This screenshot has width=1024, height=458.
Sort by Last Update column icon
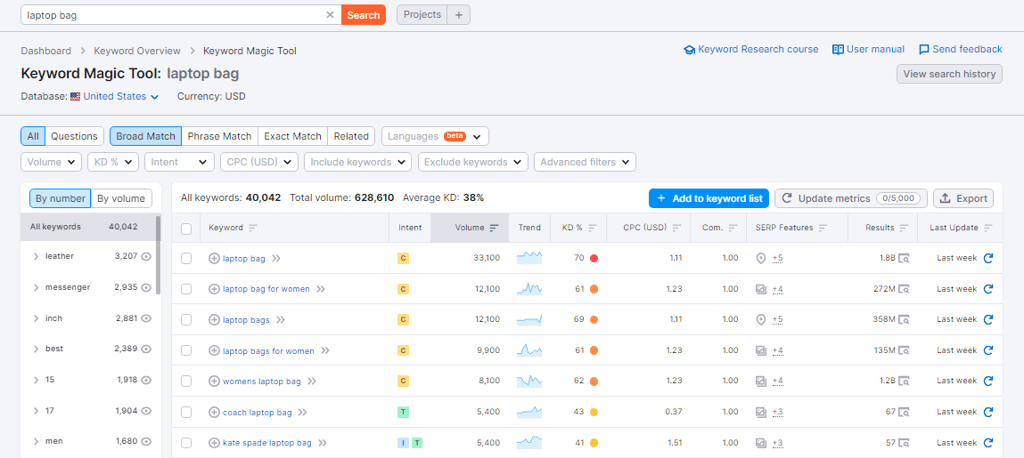pos(988,228)
